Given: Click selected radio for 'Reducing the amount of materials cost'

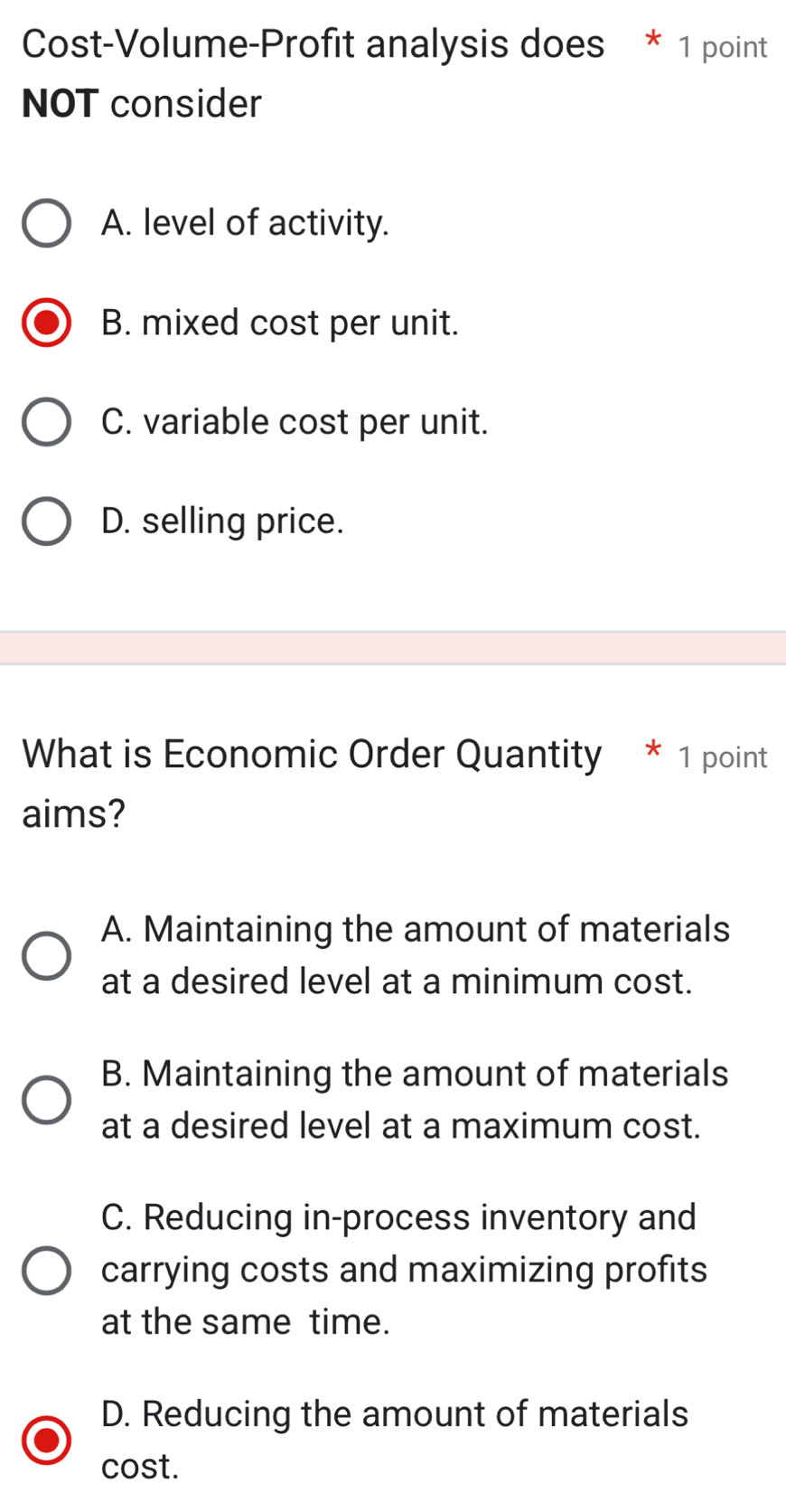Looking at the screenshot, I should pos(46,1440).
